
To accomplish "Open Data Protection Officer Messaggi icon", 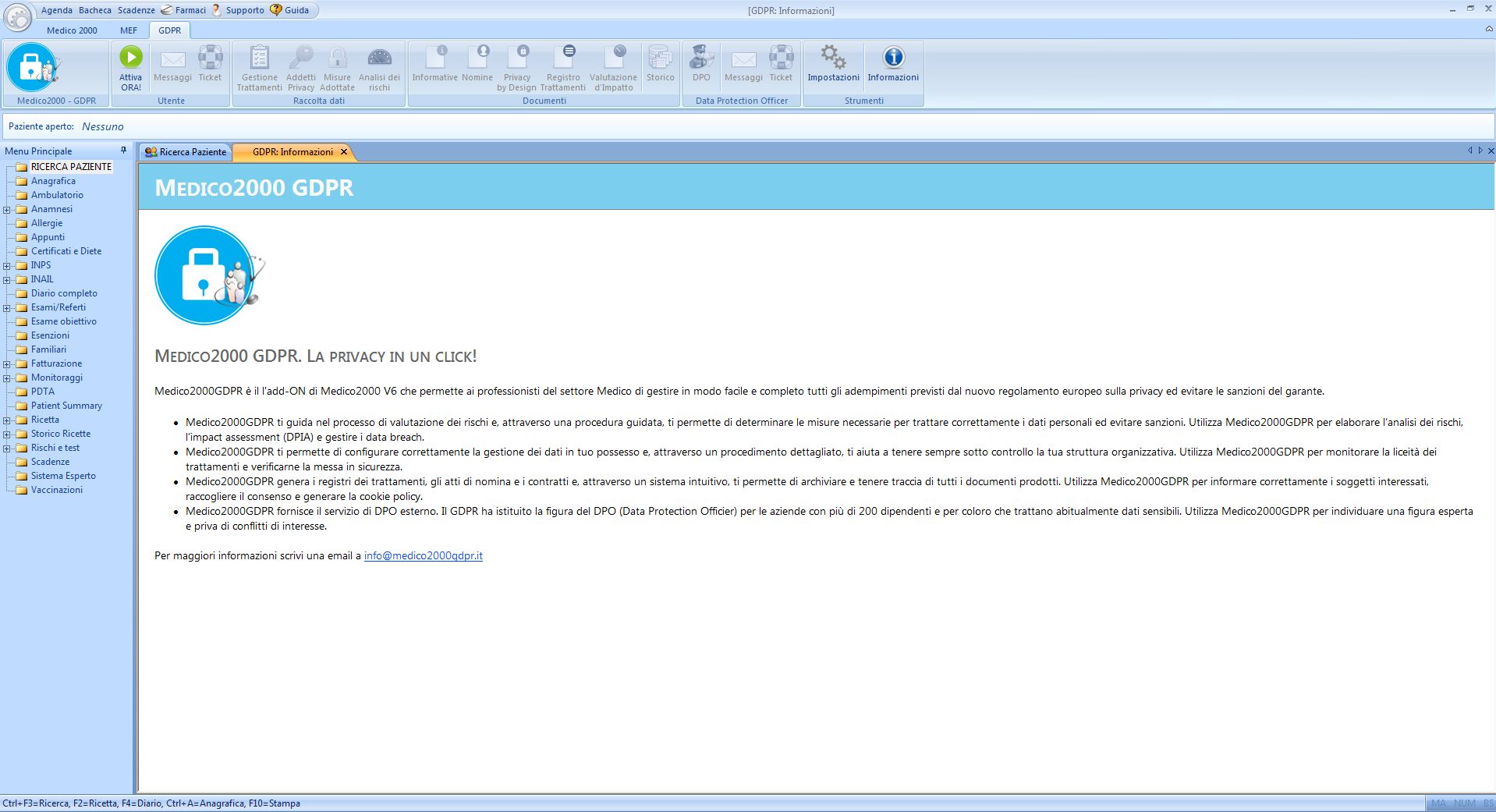I will (x=743, y=59).
